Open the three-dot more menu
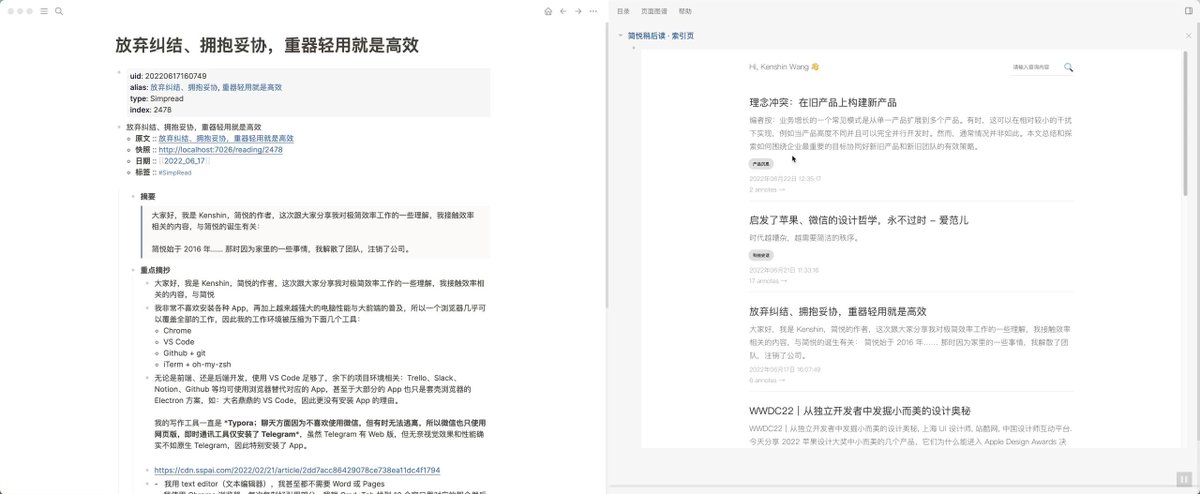 595,11
